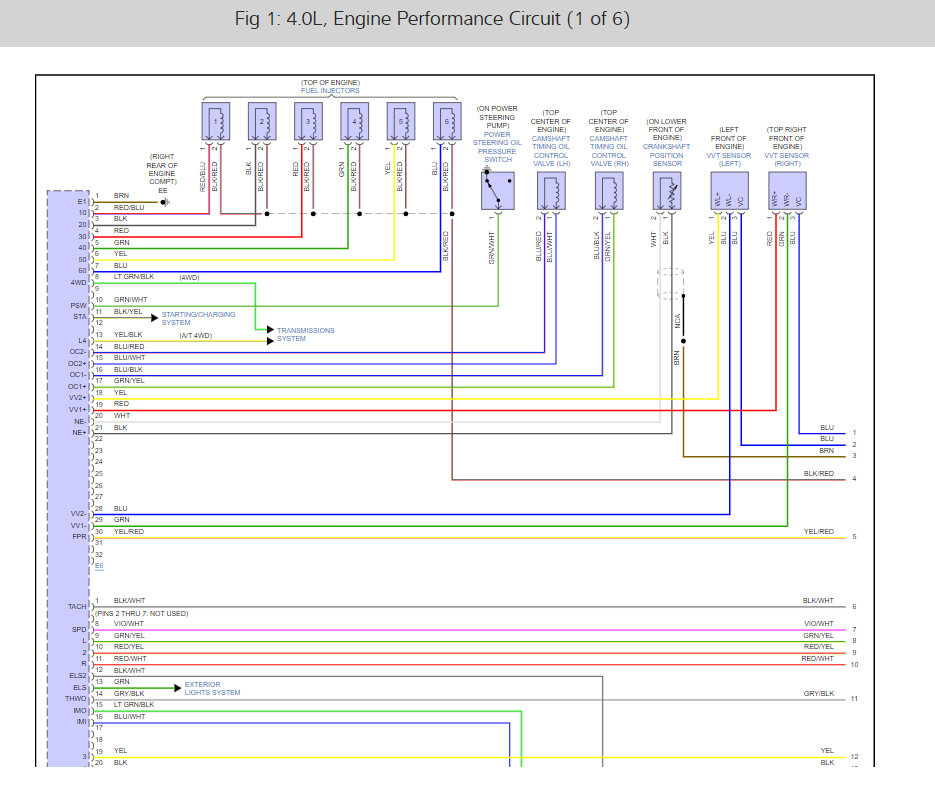Click the 'YEL/BLK' label at pin 13
Viewport: 935px width, 796px height.
[128, 334]
